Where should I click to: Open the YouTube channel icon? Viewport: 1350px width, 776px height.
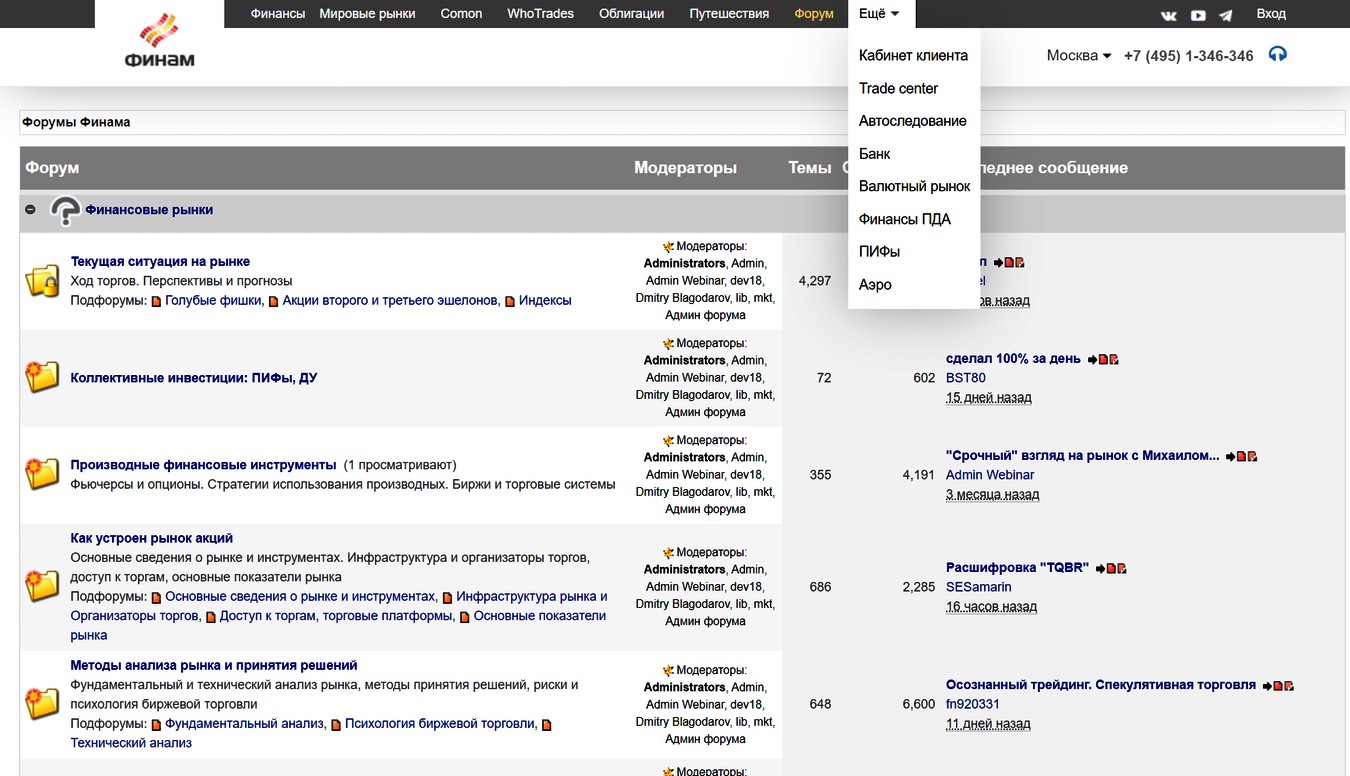(x=1198, y=15)
